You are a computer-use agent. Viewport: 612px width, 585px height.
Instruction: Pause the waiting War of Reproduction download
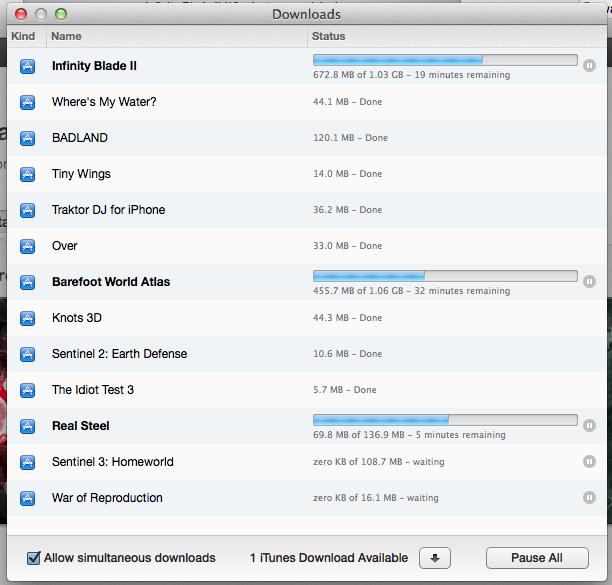[589, 498]
